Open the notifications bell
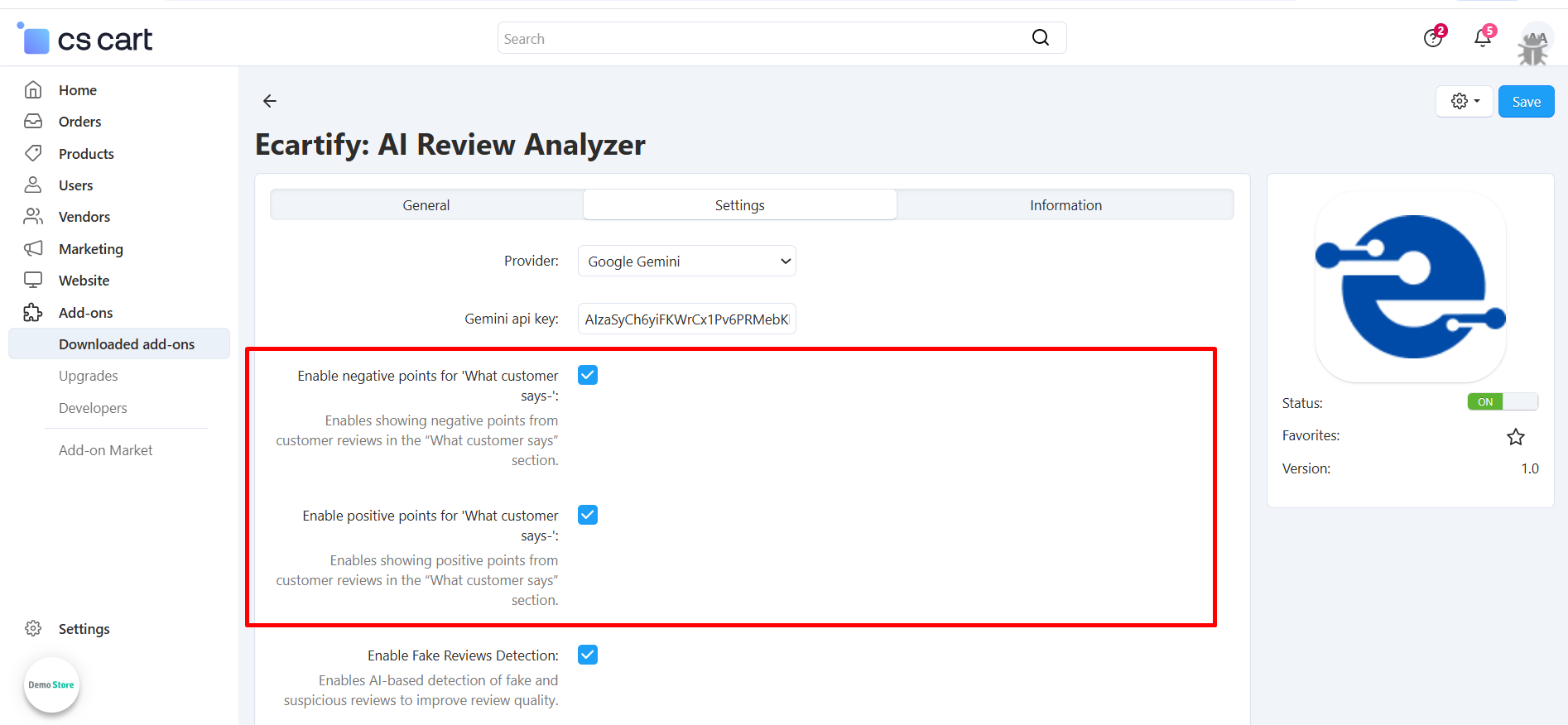The width and height of the screenshot is (1568, 725). click(1482, 38)
